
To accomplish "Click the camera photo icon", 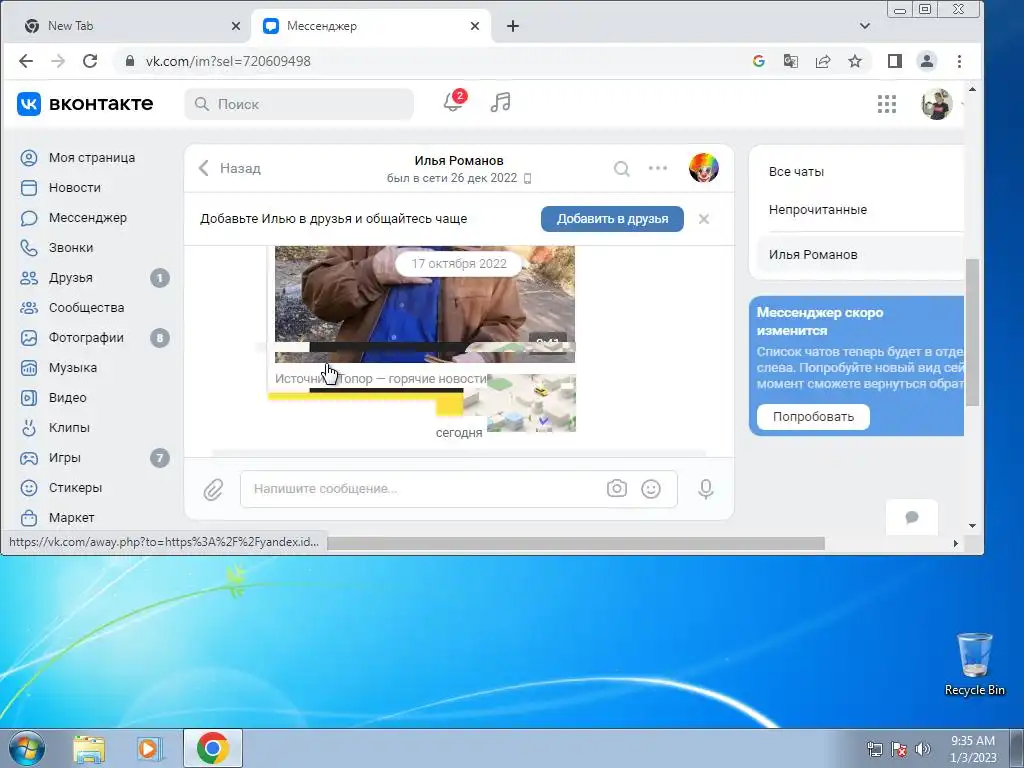I will click(616, 488).
